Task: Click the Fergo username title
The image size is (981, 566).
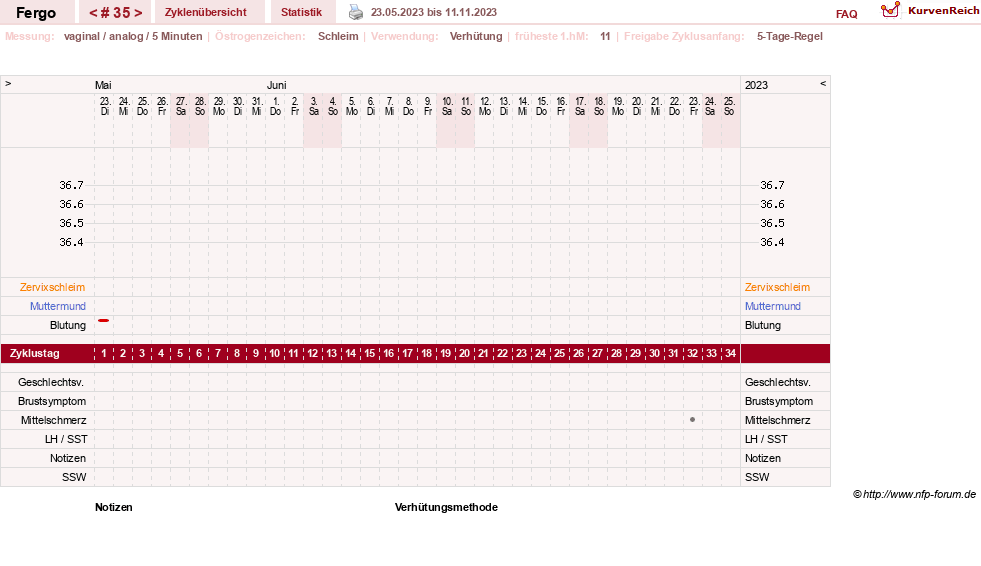Action: click(36, 13)
